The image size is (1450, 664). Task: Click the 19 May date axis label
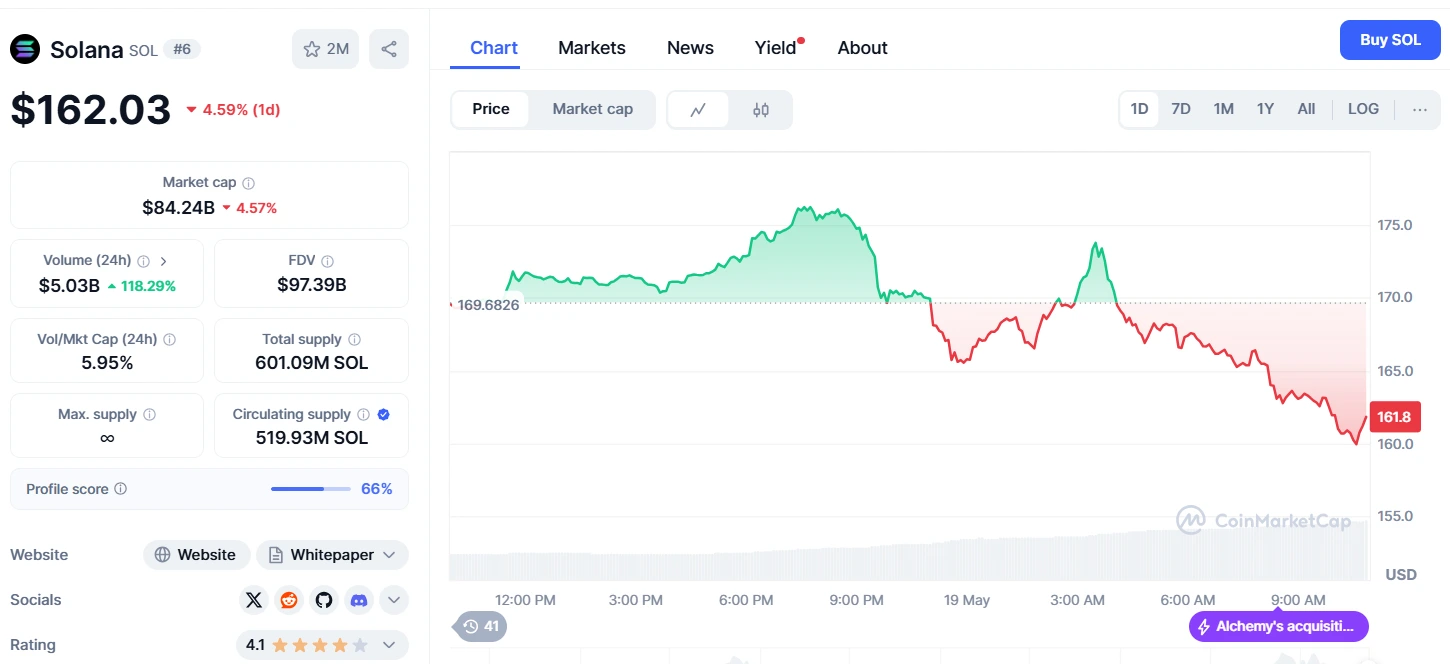coord(967,600)
